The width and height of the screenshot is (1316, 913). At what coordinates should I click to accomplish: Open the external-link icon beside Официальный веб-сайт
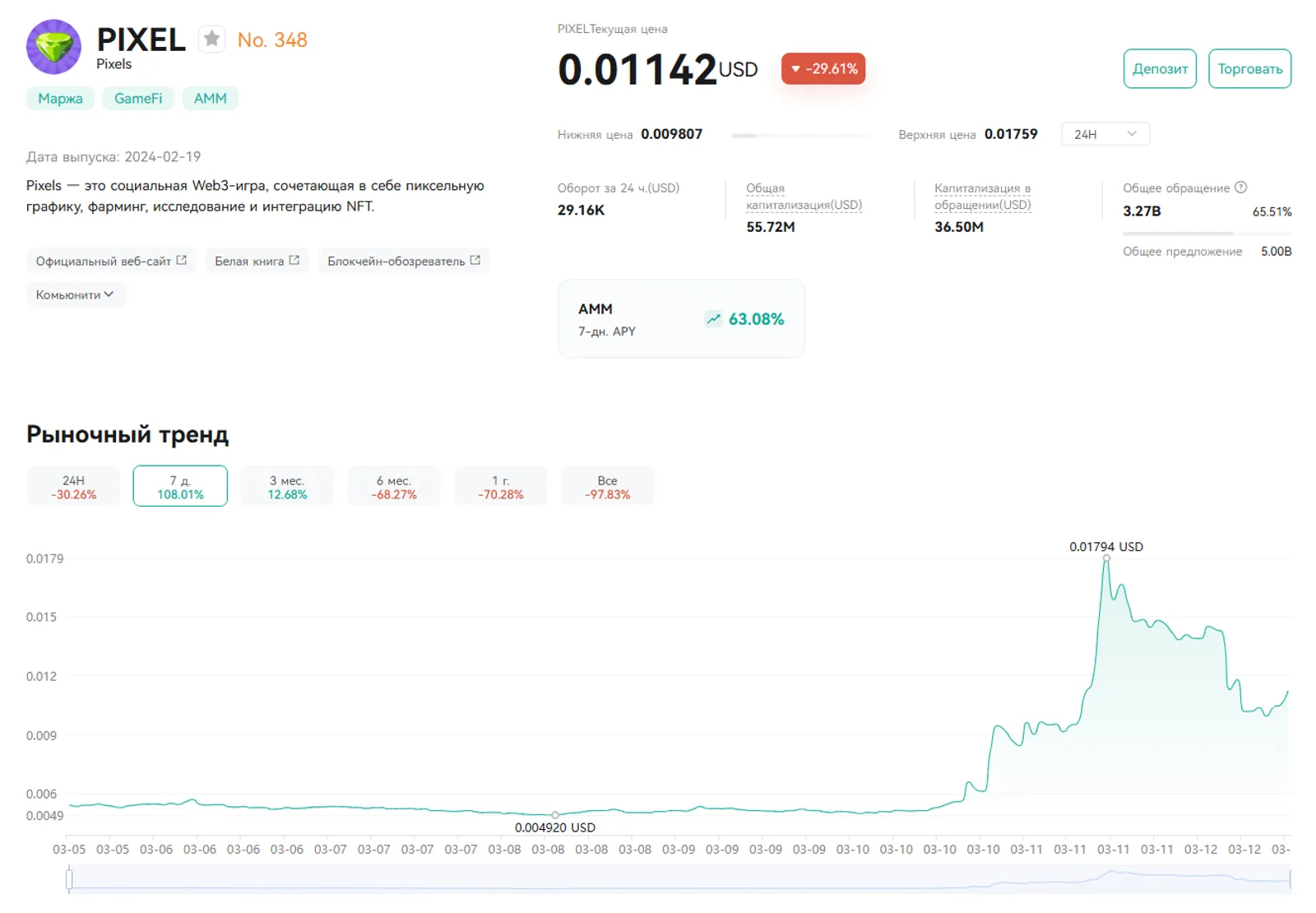pos(182,260)
